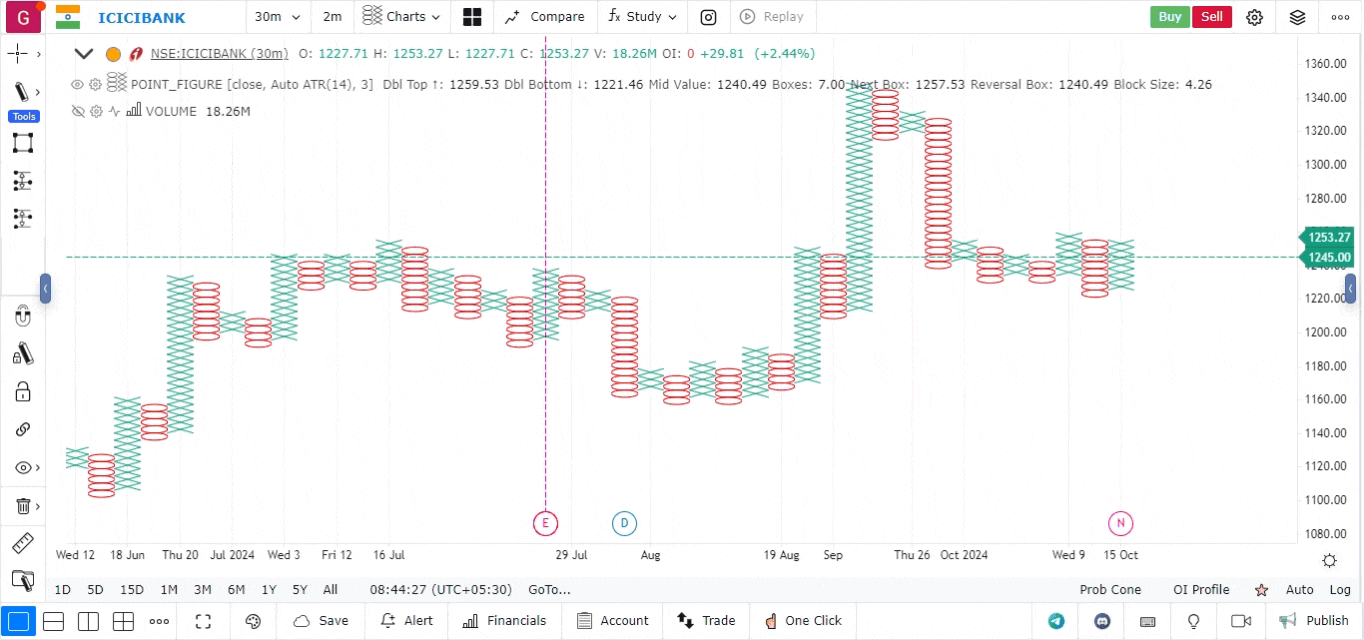Hide the POINT_FIGURE indicator using its eye icon
The image size is (1364, 640).
77,85
